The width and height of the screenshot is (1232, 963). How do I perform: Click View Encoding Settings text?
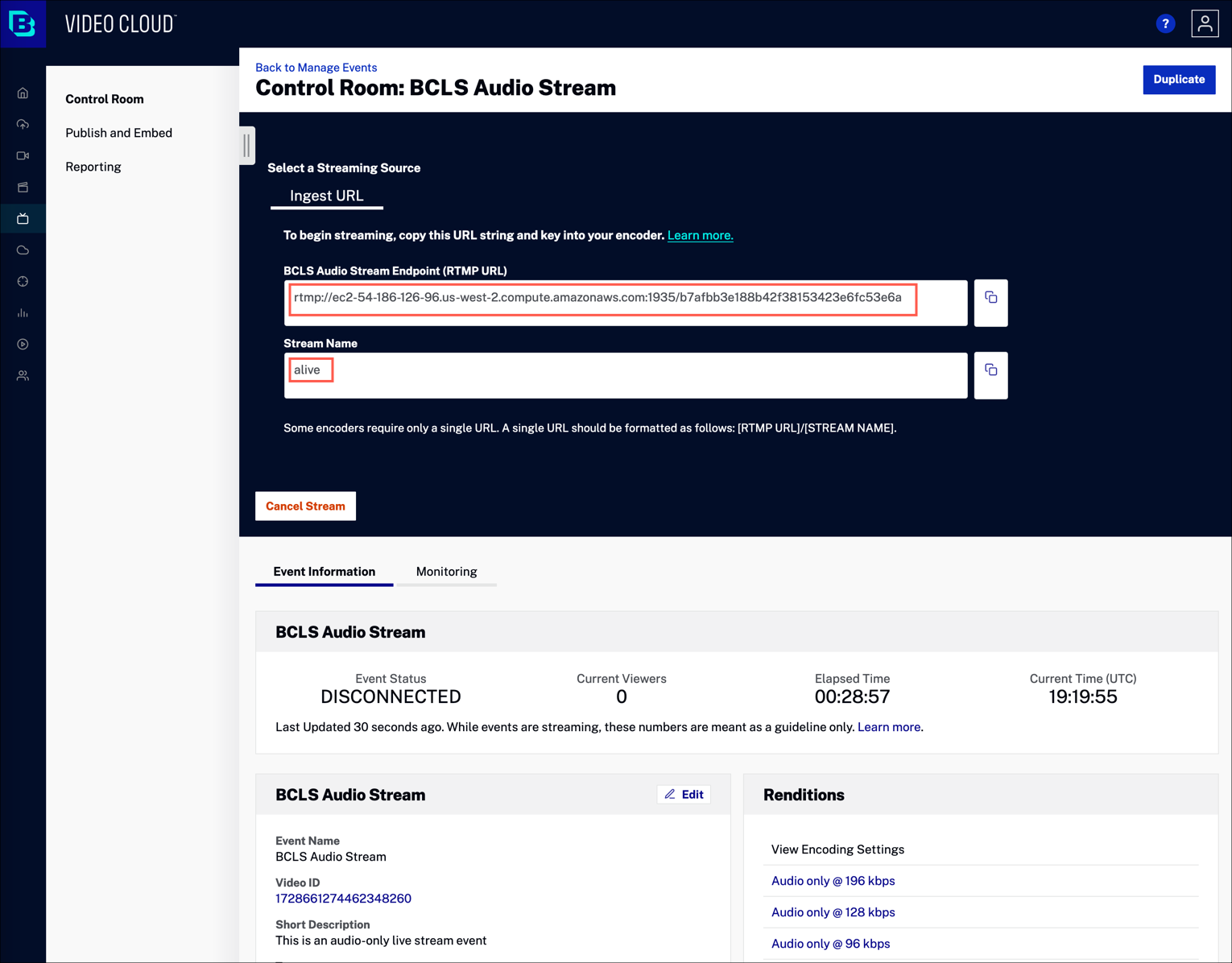837,849
